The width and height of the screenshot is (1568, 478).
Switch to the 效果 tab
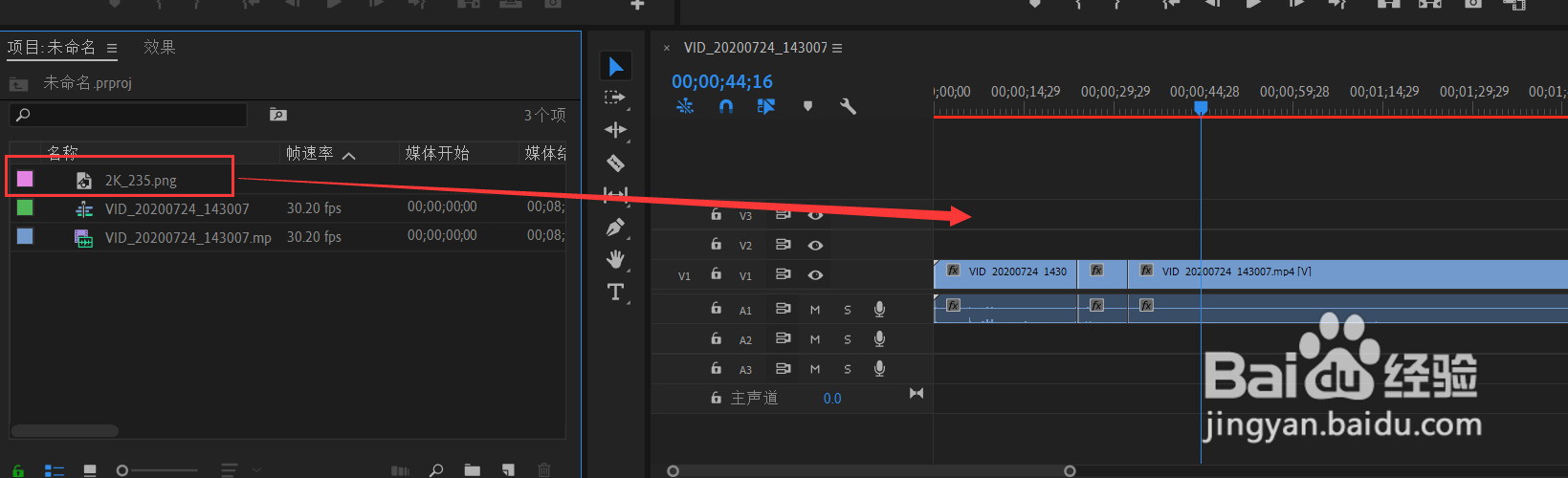(x=160, y=47)
